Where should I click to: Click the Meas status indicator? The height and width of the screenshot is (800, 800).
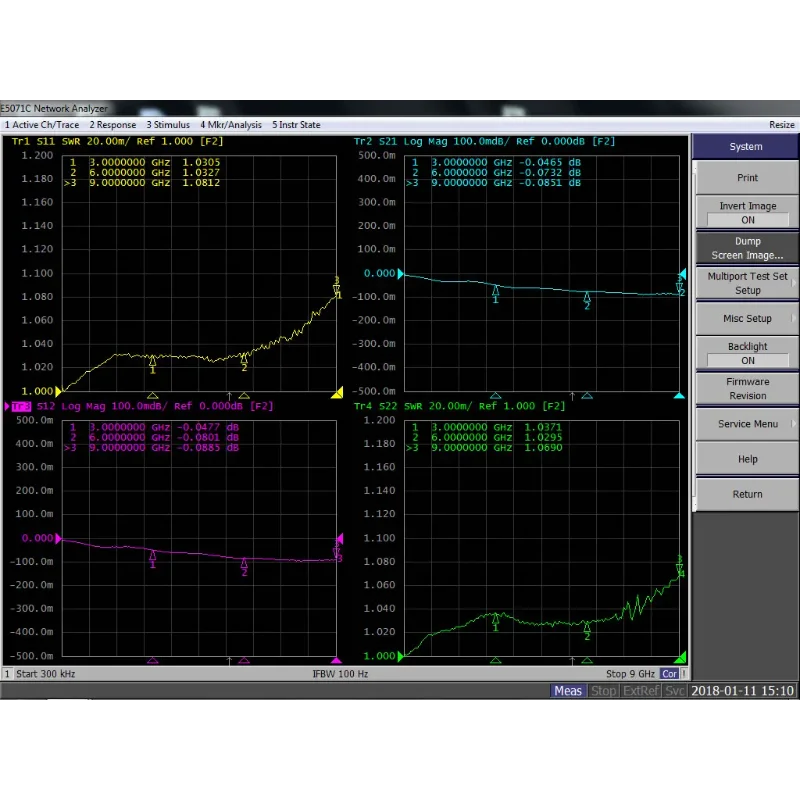(x=568, y=690)
